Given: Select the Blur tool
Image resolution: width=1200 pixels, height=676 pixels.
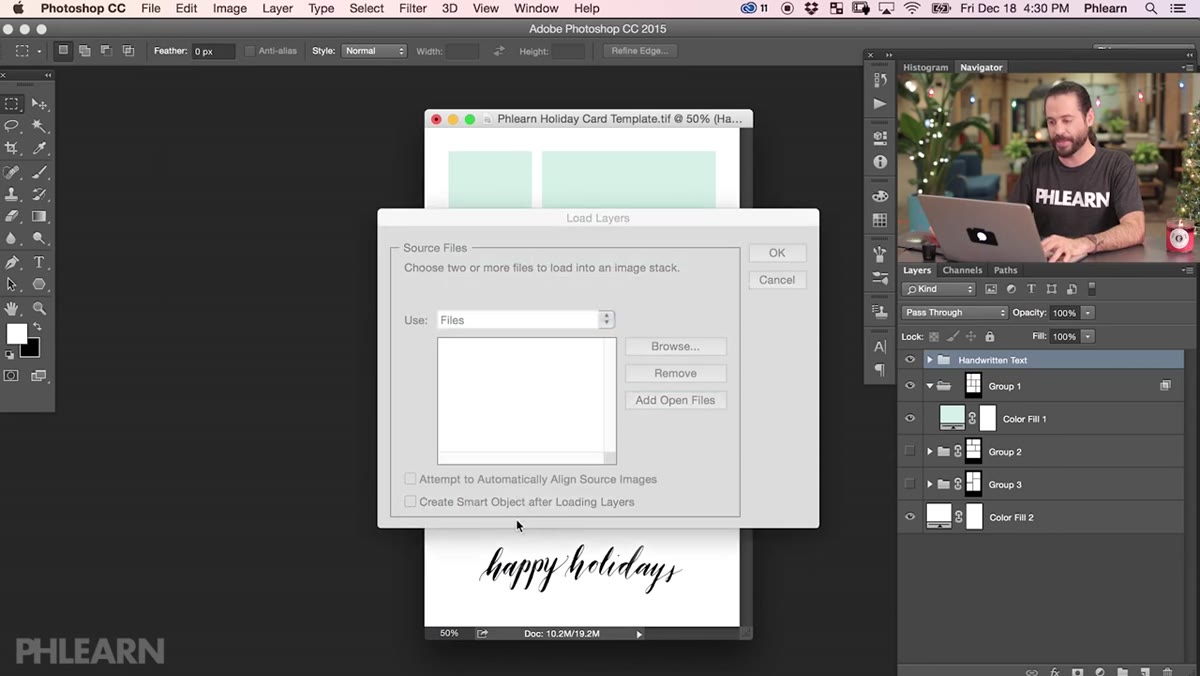Looking at the screenshot, I should tap(12, 238).
